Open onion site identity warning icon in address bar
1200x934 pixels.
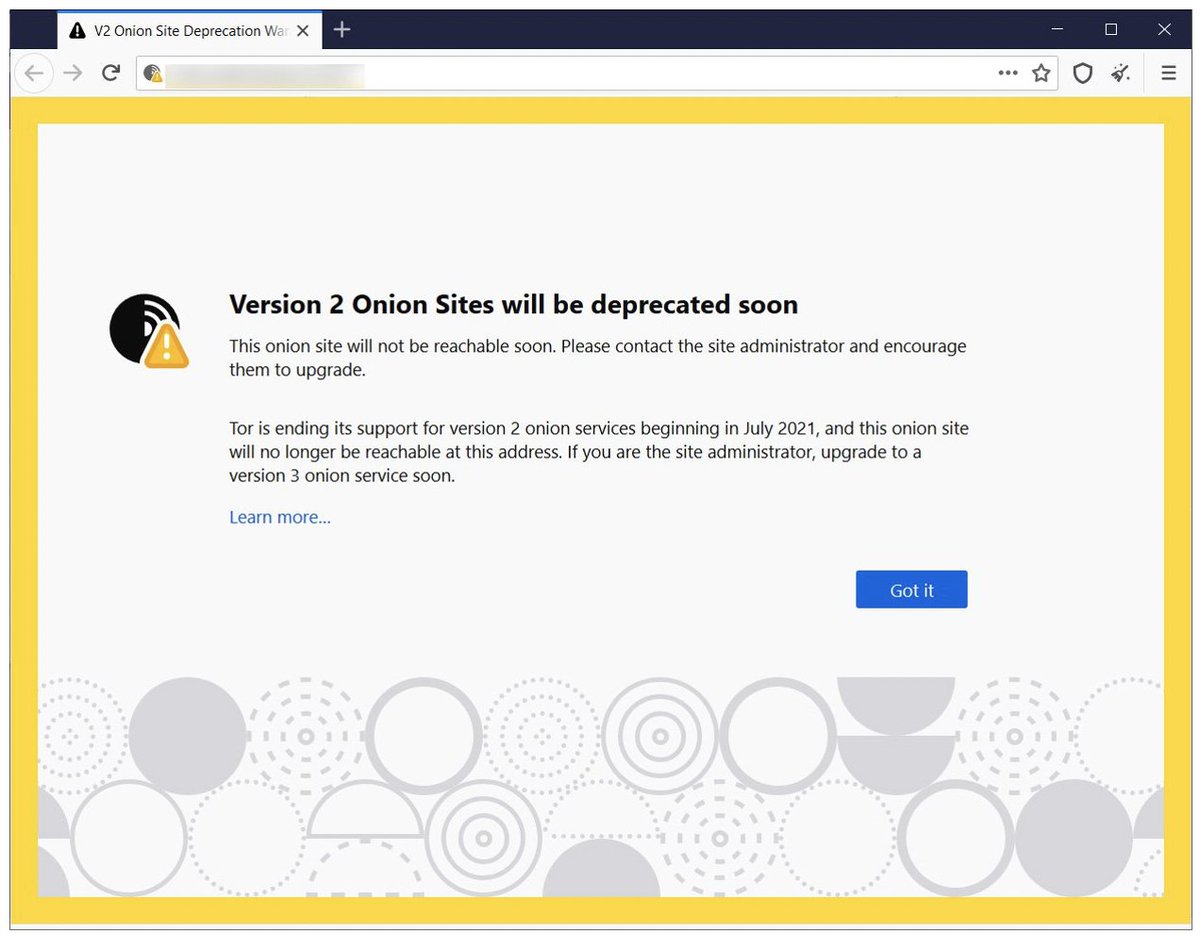pyautogui.click(x=152, y=73)
